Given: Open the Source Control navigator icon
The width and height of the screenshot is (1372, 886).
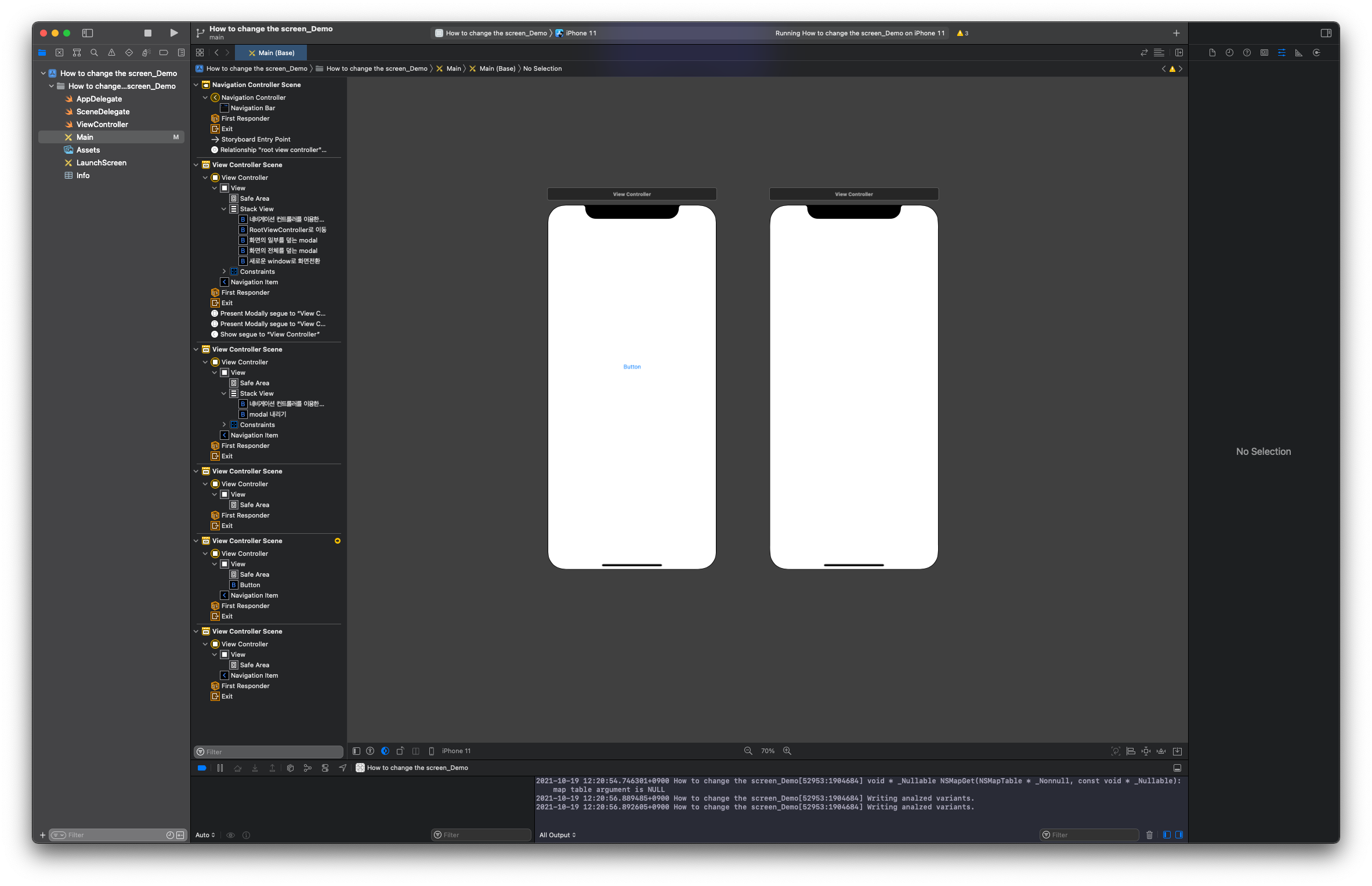Looking at the screenshot, I should [59, 53].
